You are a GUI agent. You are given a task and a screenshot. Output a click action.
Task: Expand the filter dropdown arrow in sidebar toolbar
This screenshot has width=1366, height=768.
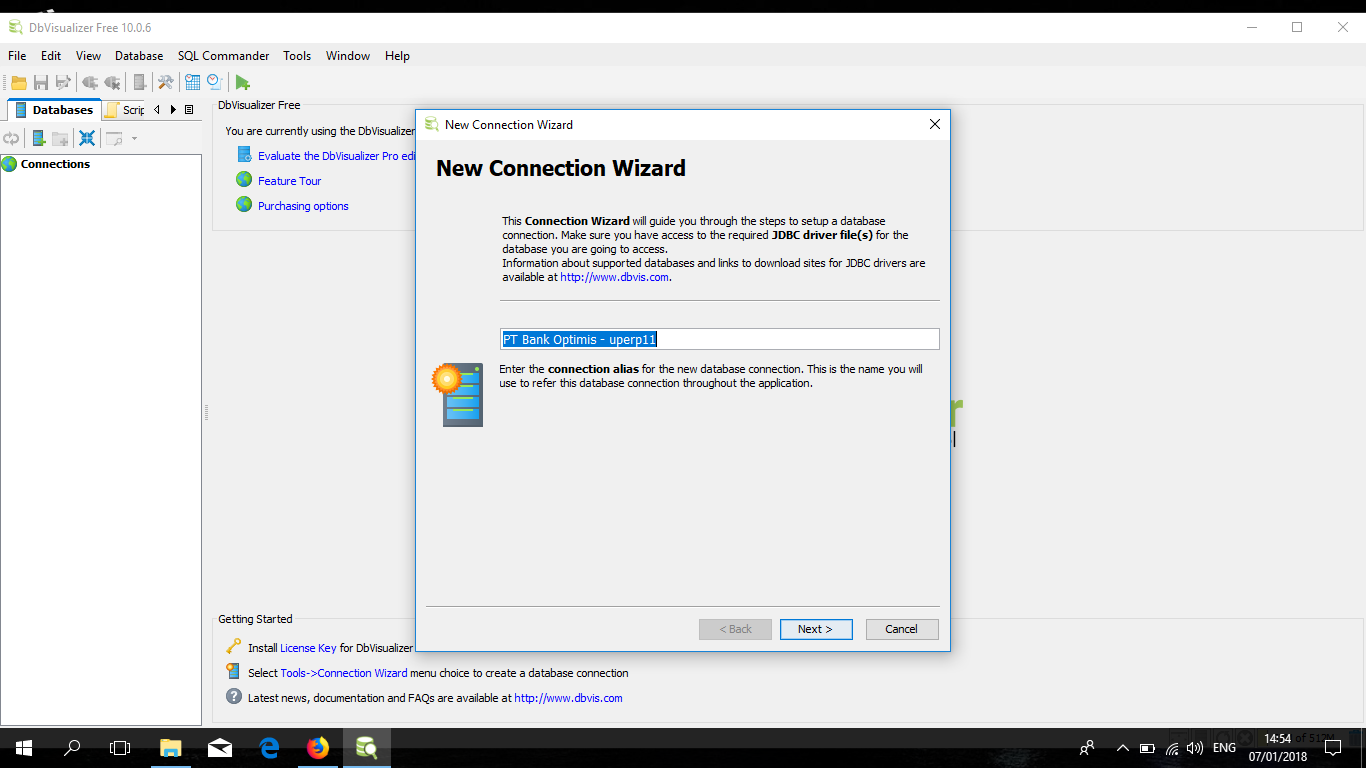pos(134,138)
